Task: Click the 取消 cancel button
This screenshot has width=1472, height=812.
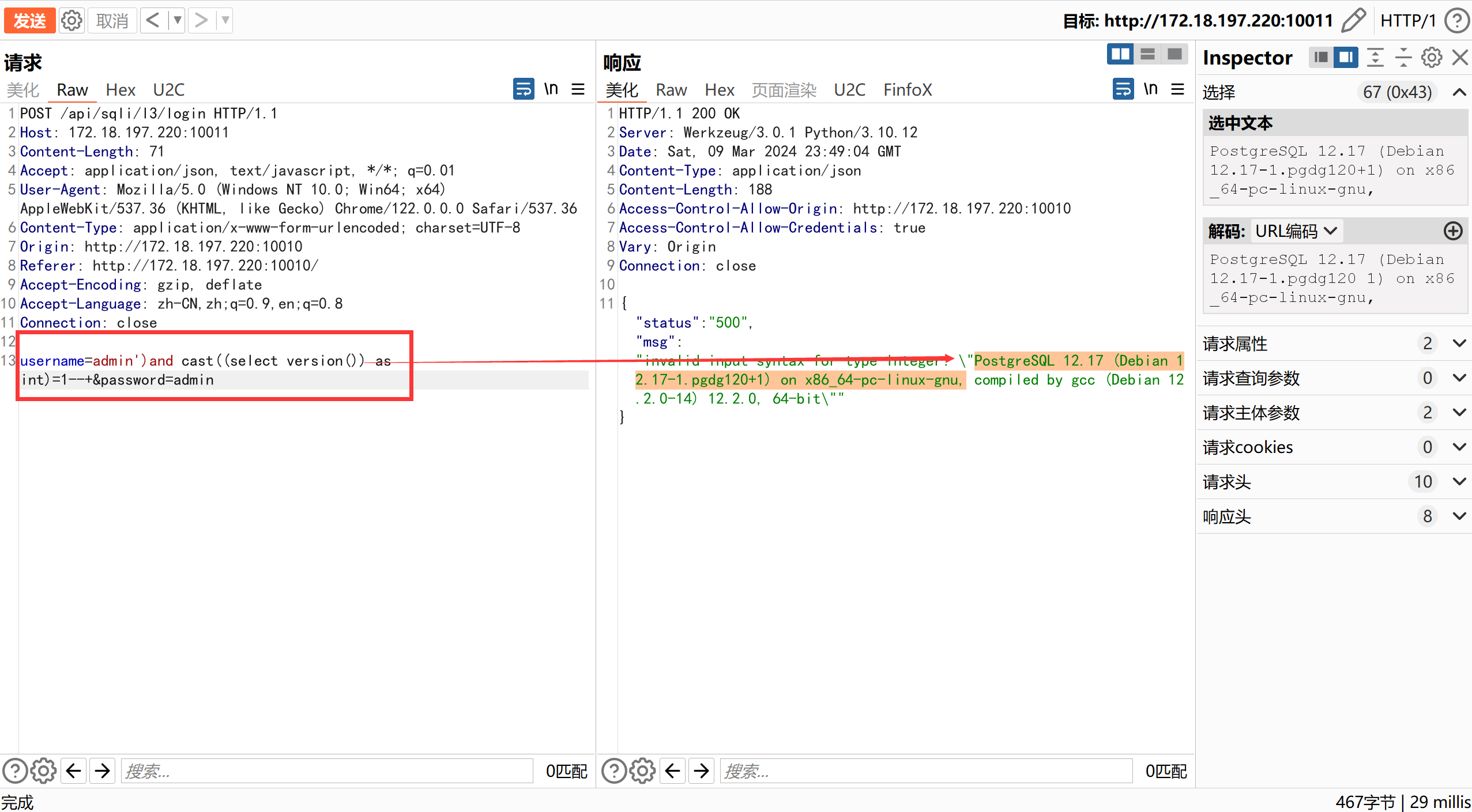Action: (x=111, y=20)
